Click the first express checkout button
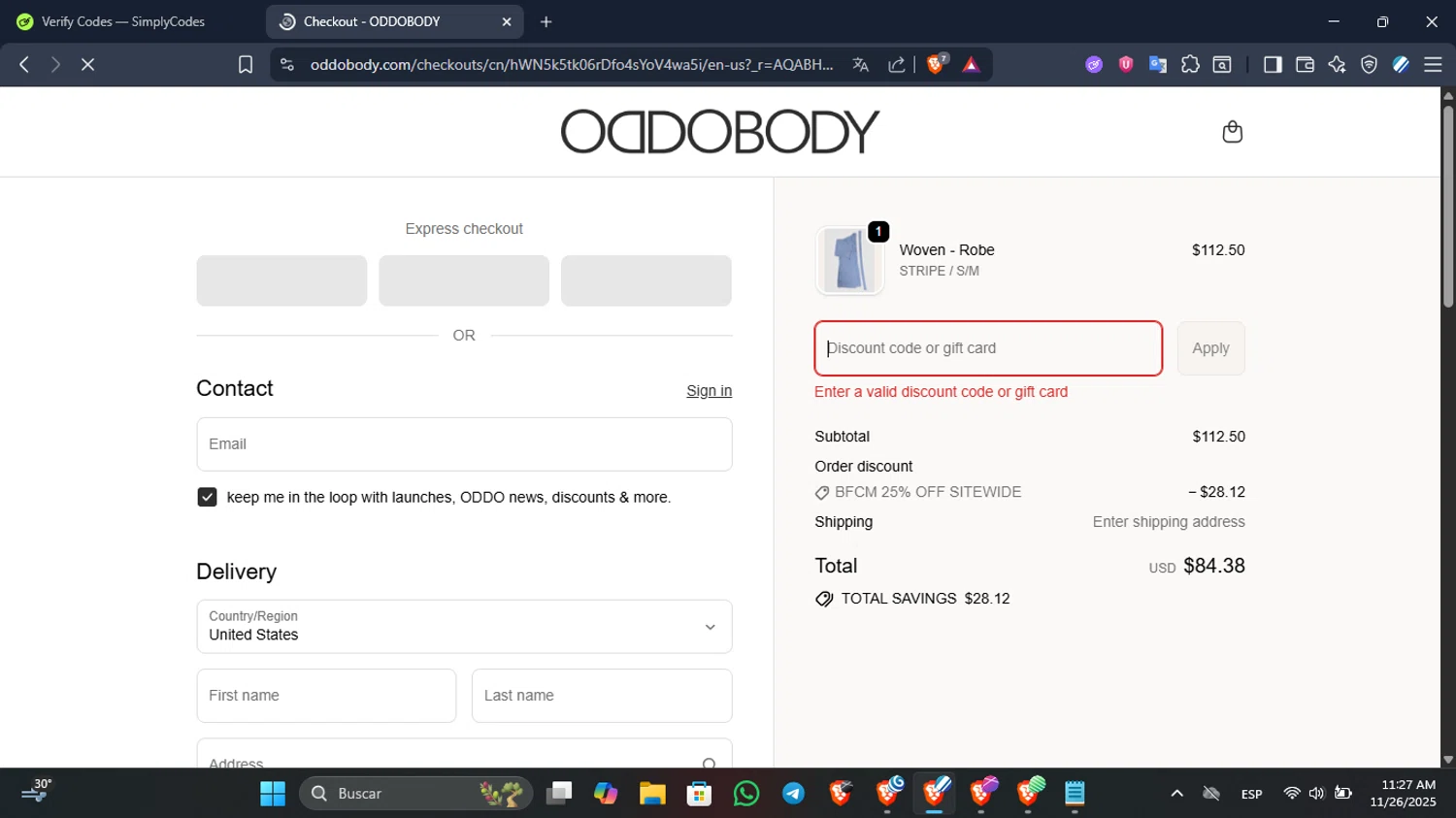1456x818 pixels. tap(281, 280)
